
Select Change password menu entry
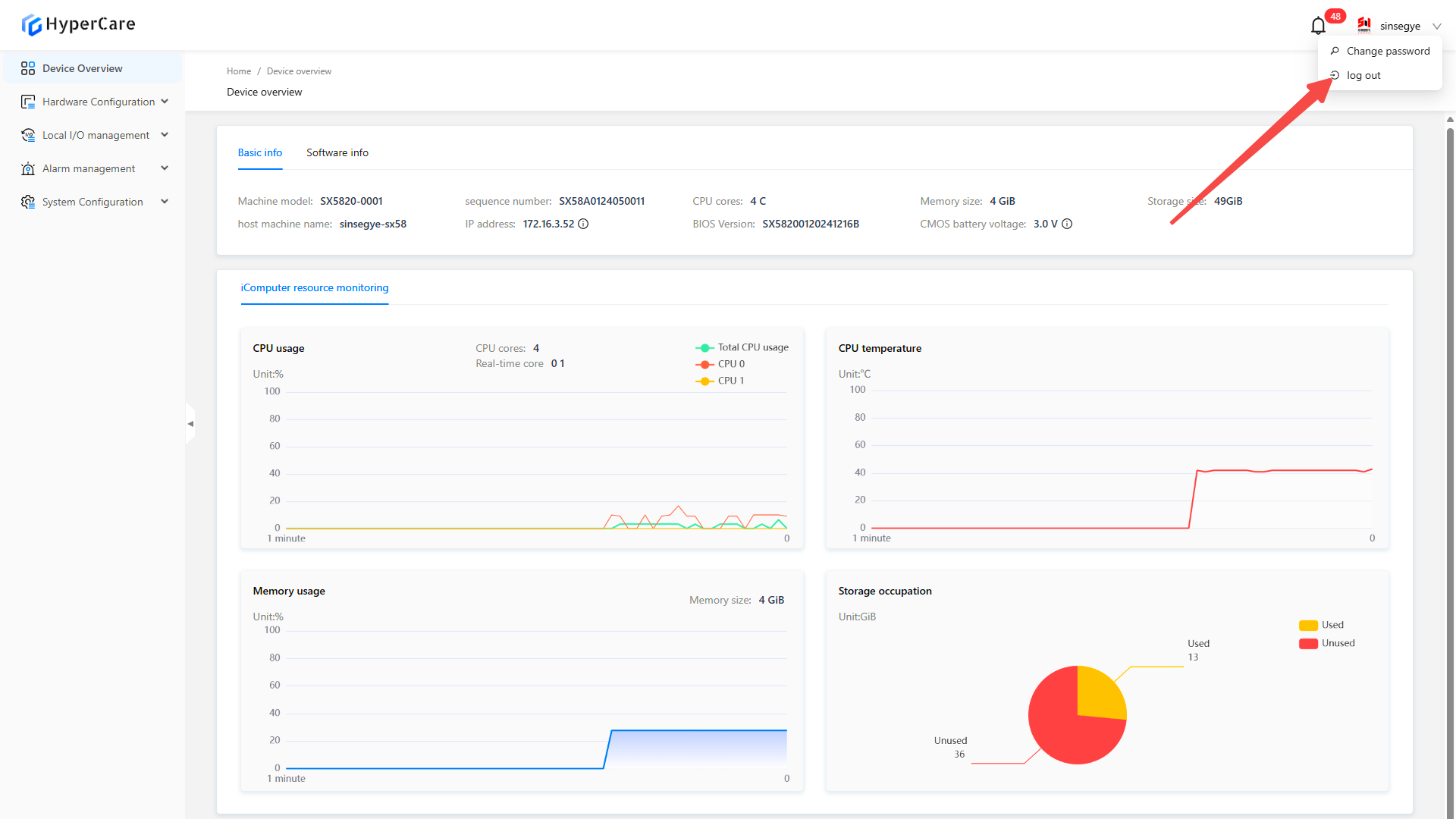point(1387,51)
